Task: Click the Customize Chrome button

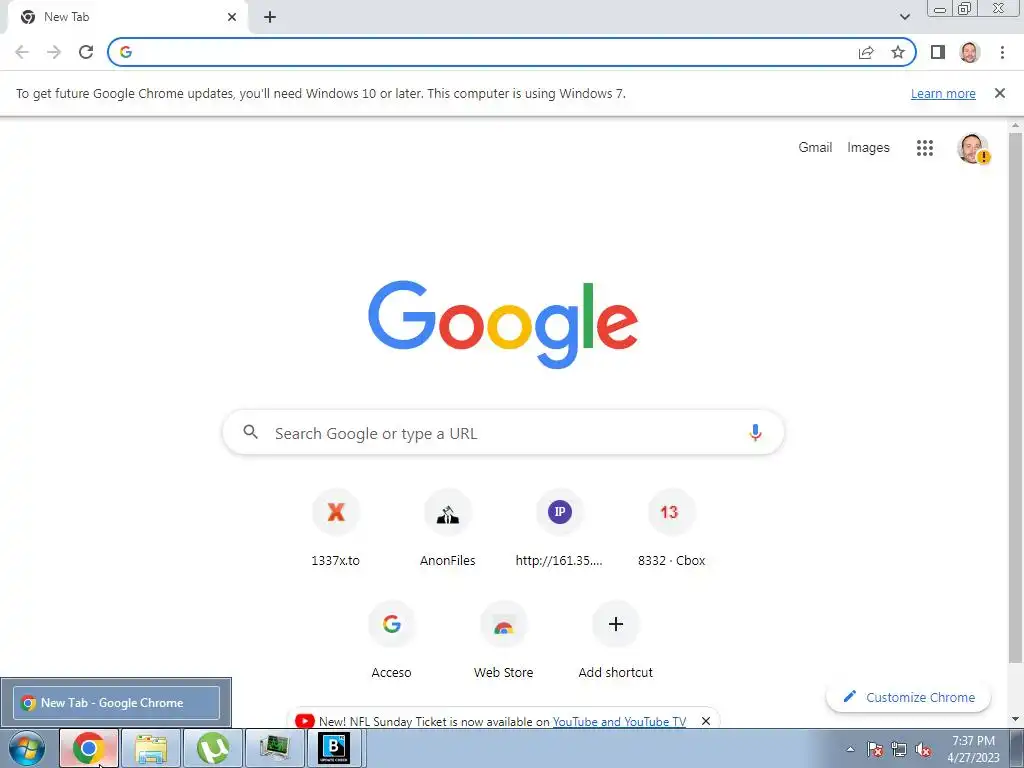Action: pos(908,697)
